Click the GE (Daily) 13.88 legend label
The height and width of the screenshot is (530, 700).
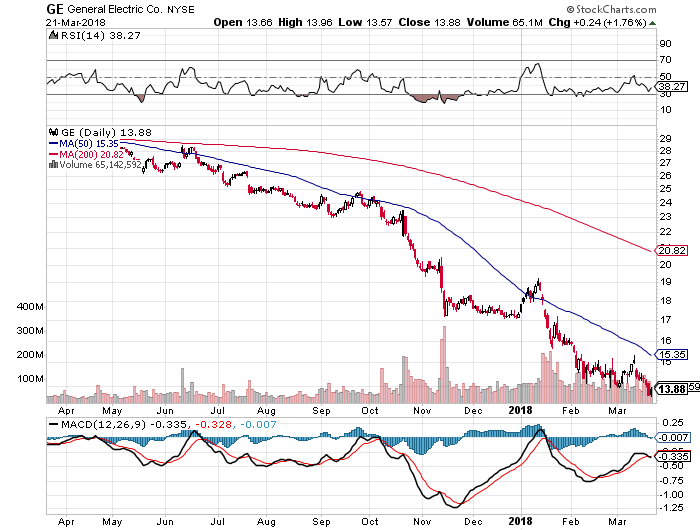click(x=106, y=132)
